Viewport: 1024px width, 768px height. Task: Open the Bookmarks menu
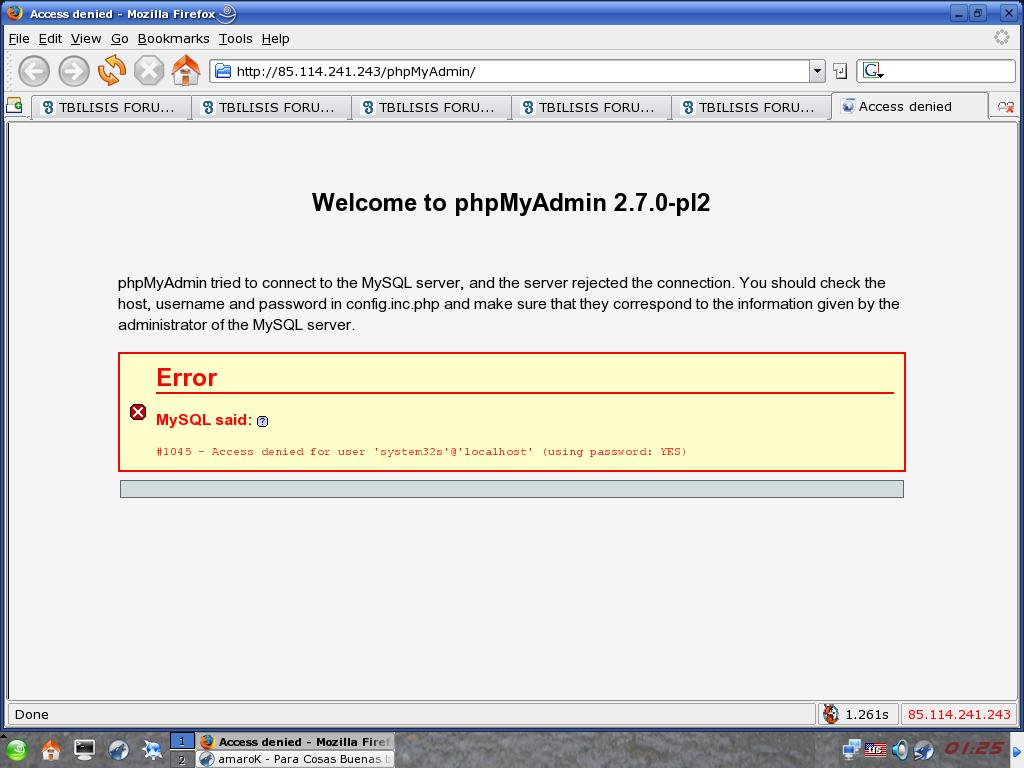[174, 39]
